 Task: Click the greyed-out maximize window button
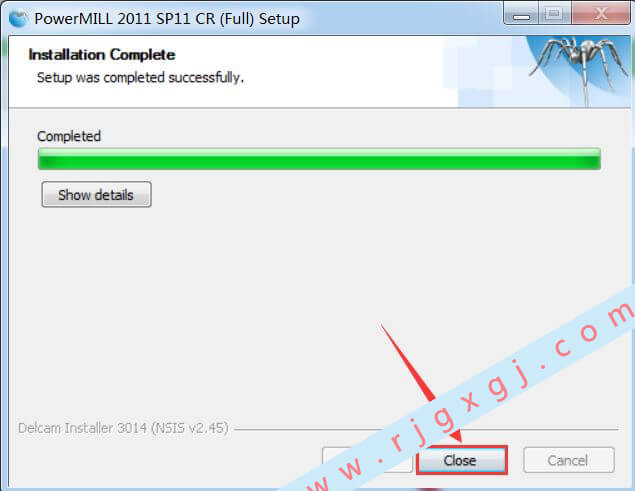coord(554,14)
